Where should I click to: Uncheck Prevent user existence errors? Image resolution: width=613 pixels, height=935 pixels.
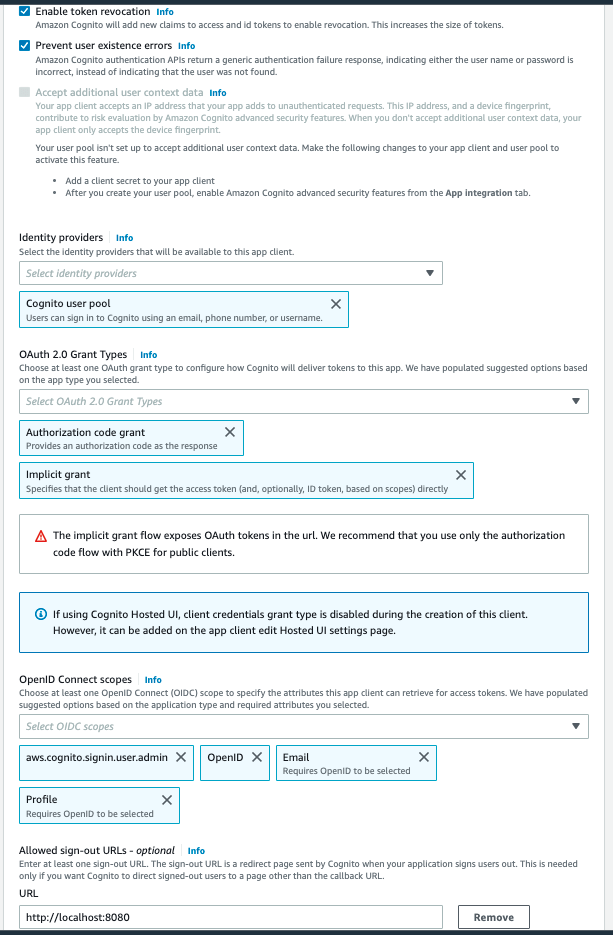[23, 45]
